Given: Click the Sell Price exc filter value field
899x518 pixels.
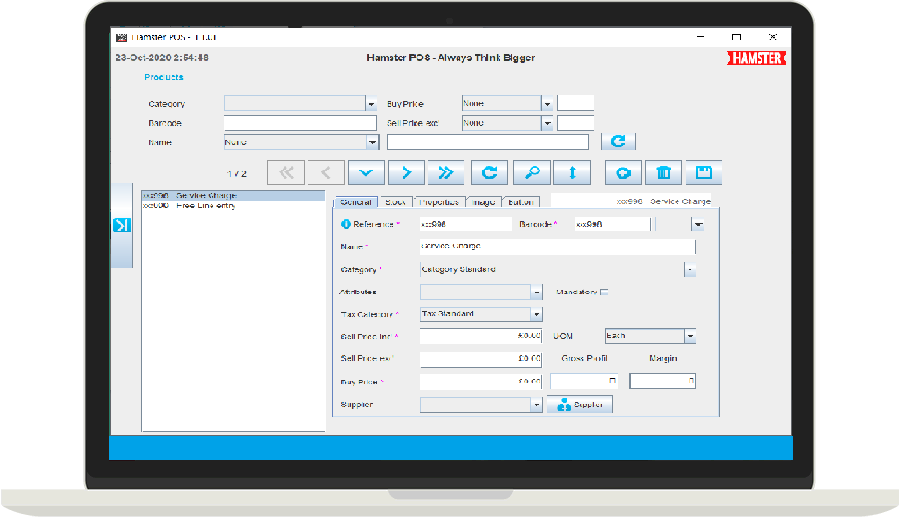Looking at the screenshot, I should coord(575,123).
